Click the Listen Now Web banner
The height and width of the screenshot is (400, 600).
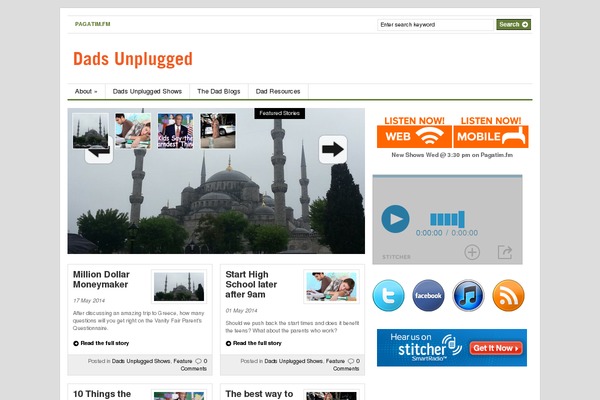414,132
